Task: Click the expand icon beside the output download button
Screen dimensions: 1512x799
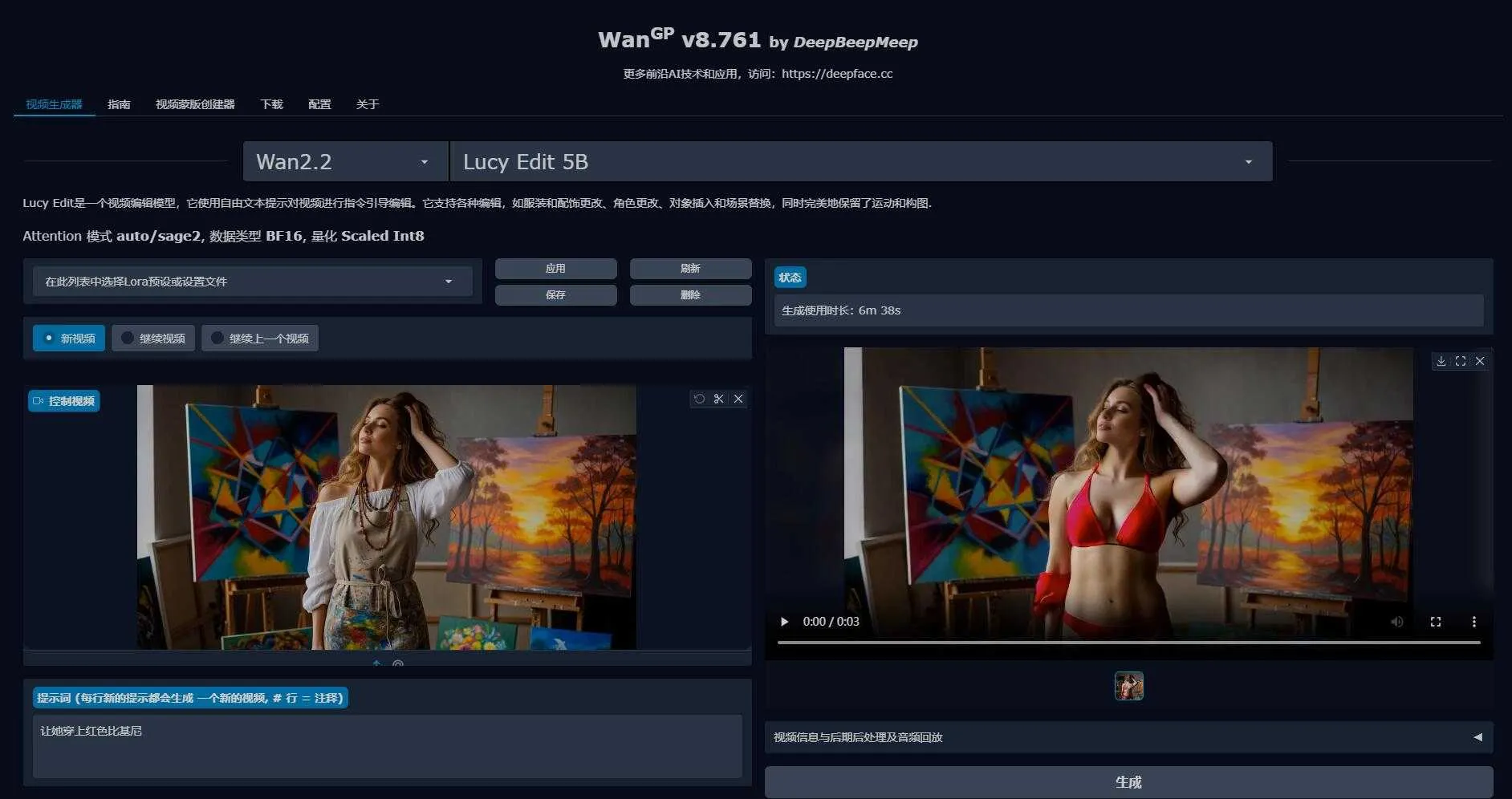Action: point(1461,361)
